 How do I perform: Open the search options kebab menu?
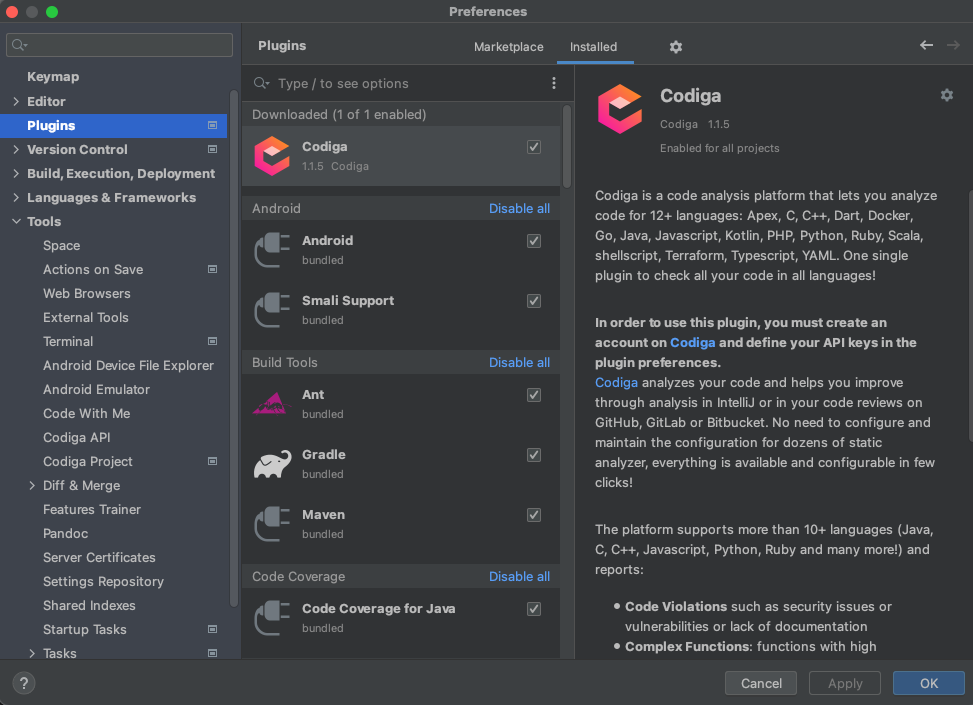point(554,83)
